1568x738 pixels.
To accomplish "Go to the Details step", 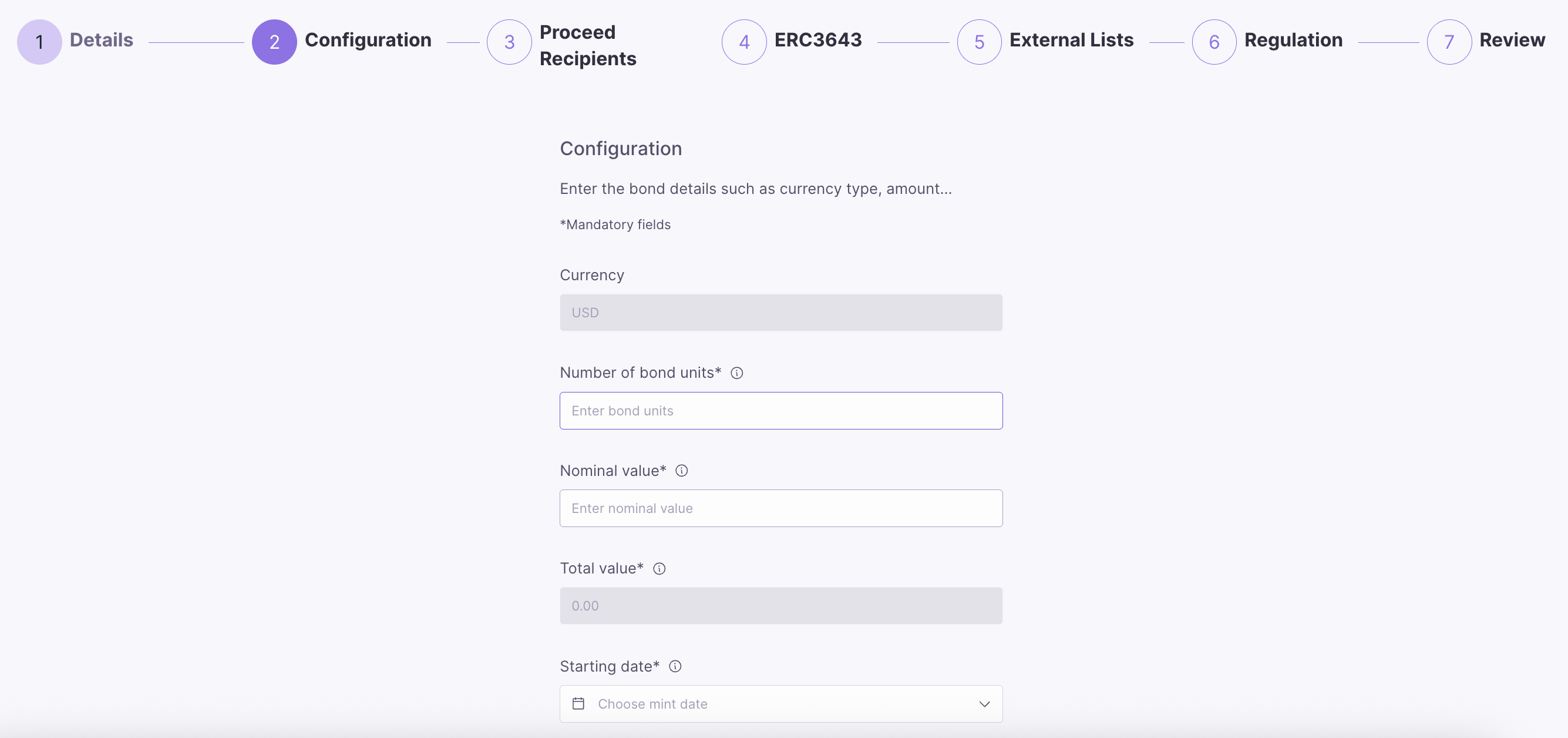I will [101, 40].
